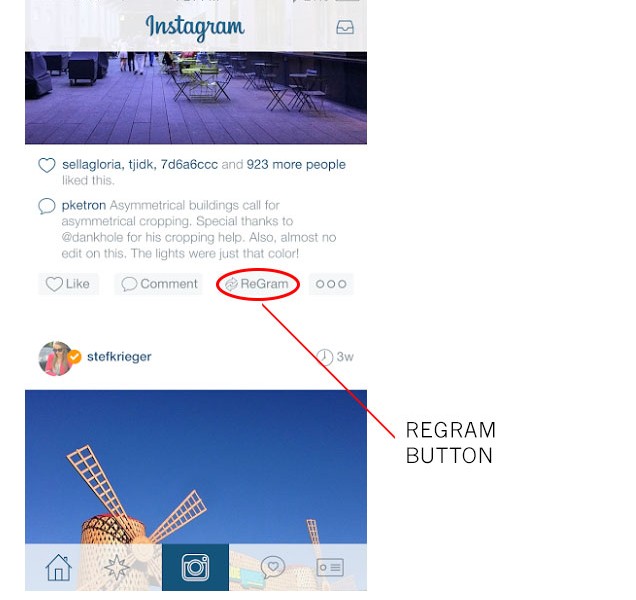636x600 pixels.
Task: Tap the Comment button
Action: coord(159,284)
